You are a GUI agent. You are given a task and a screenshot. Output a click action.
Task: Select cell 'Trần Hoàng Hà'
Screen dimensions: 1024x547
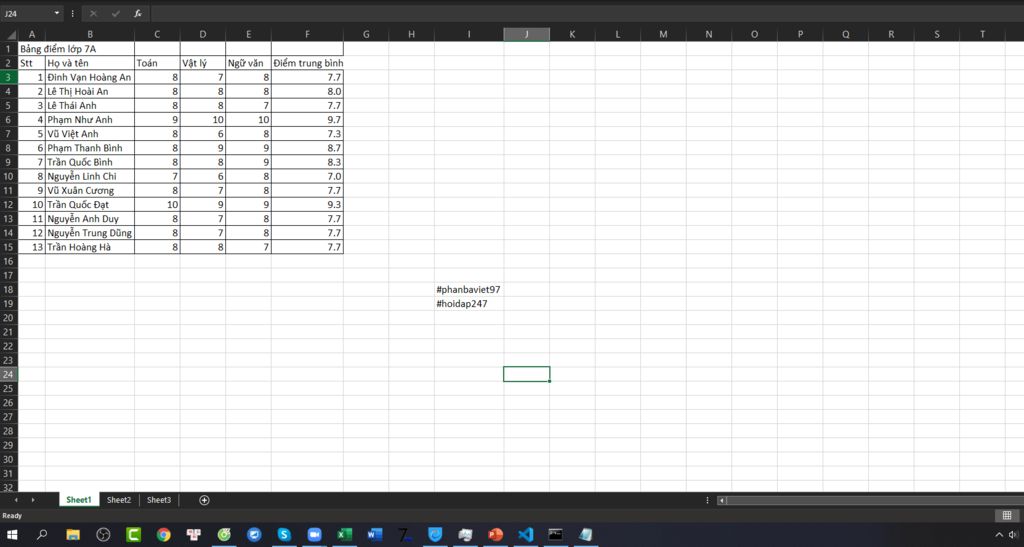click(x=89, y=247)
